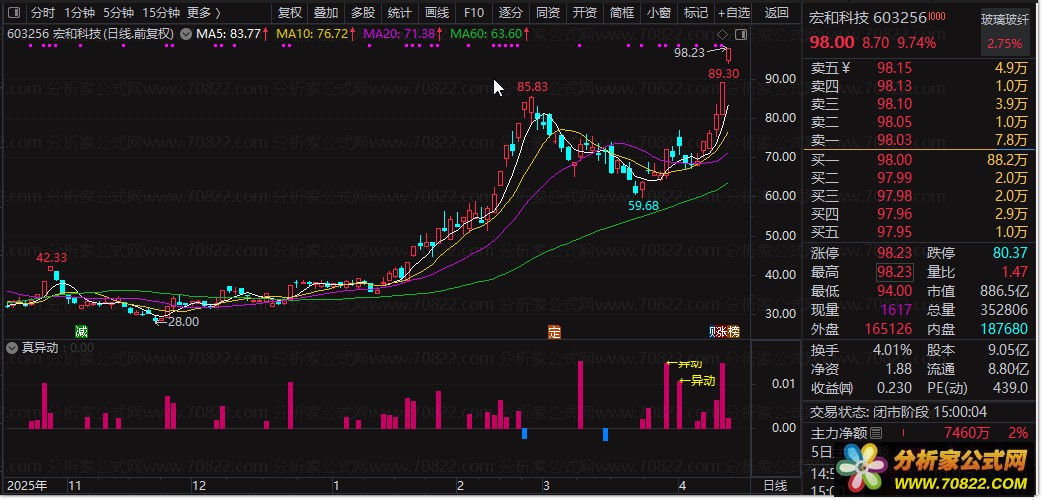The height and width of the screenshot is (500, 1044).
Task: Select the 买五 price 97.95
Action: 895,231
